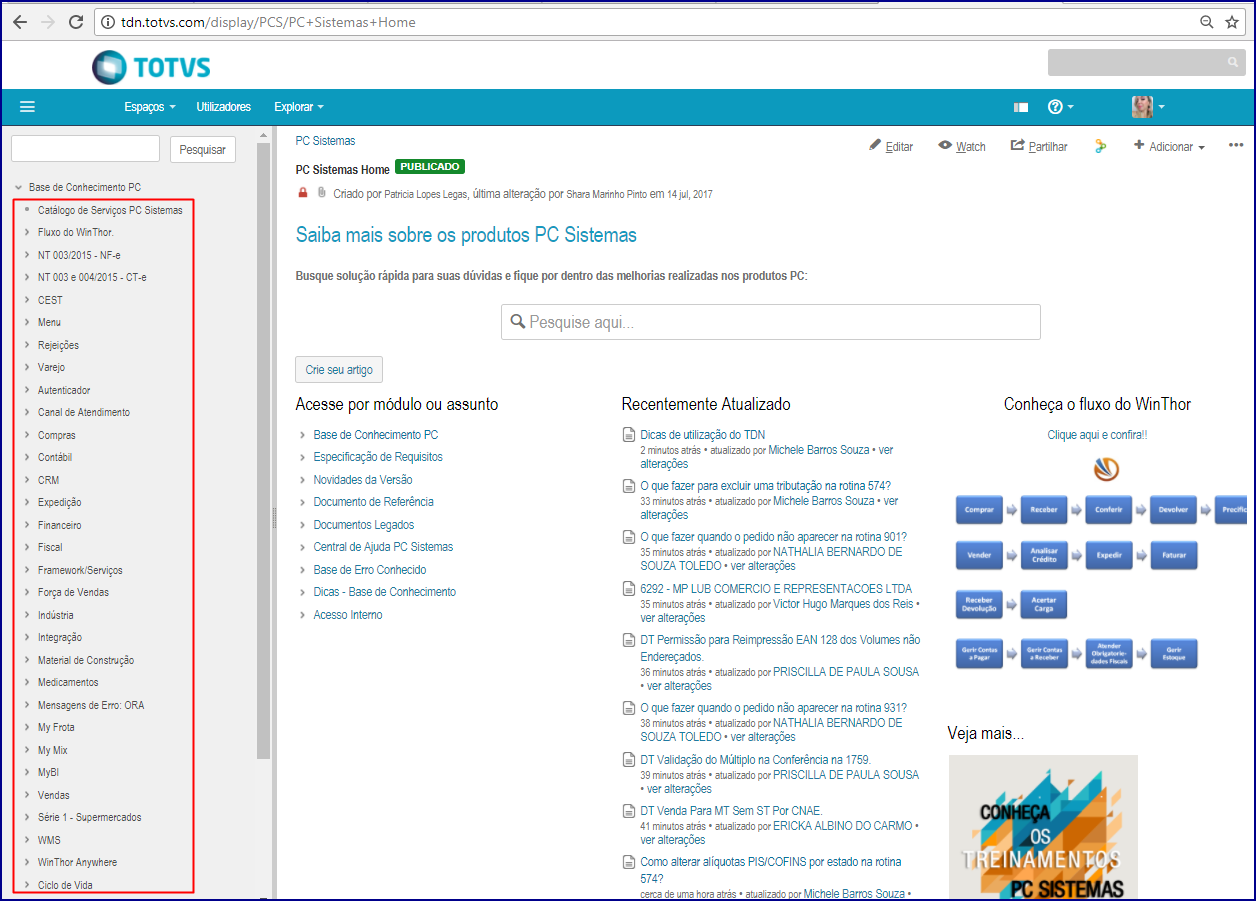Click the WinThor logo above the flow diagram

(x=1106, y=469)
